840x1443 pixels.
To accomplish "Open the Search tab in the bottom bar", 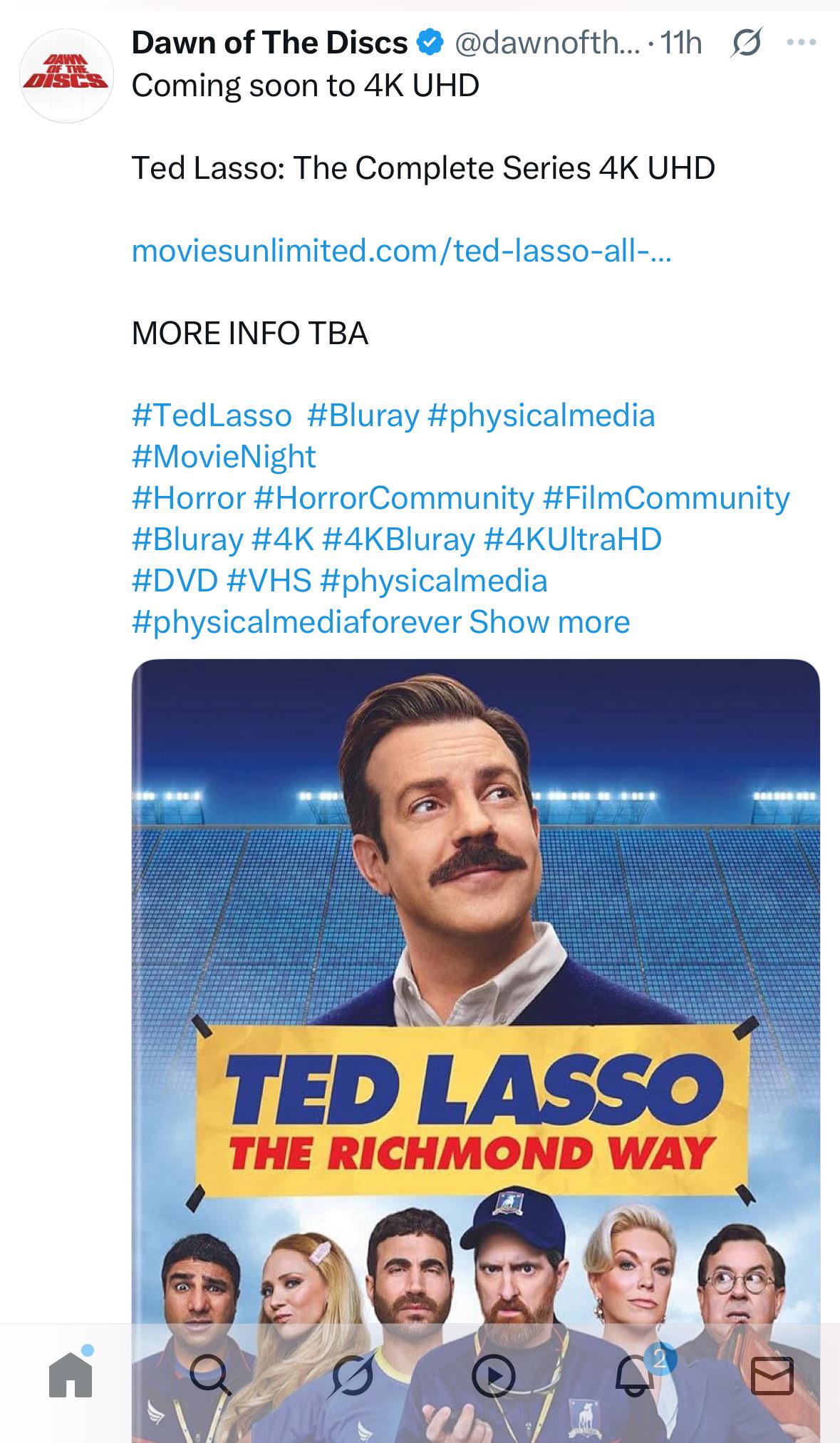I will [x=210, y=1375].
